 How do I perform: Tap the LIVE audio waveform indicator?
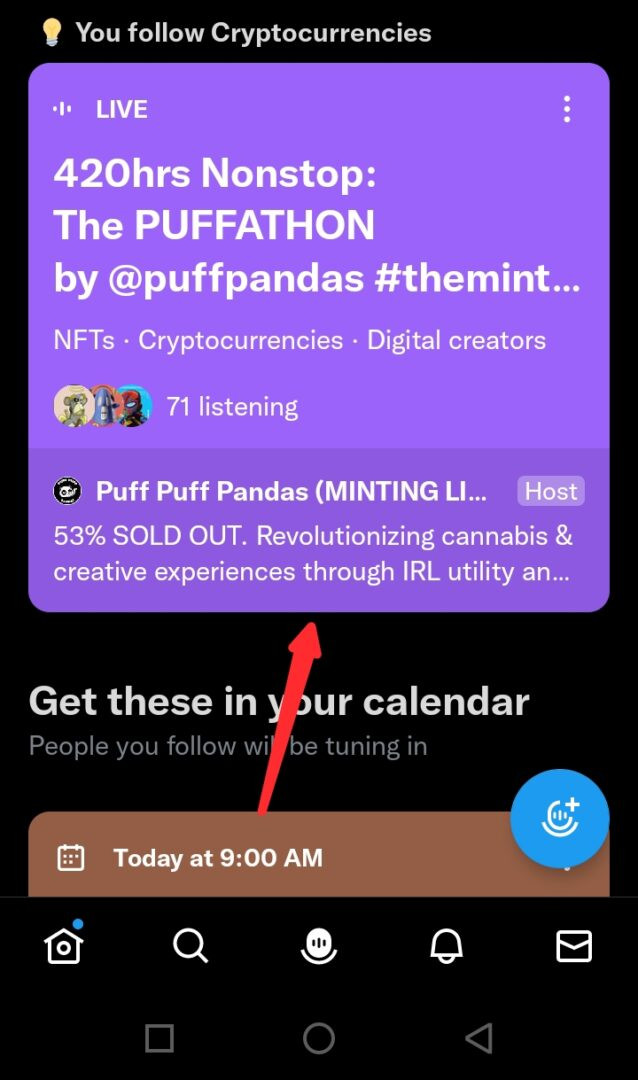63,109
